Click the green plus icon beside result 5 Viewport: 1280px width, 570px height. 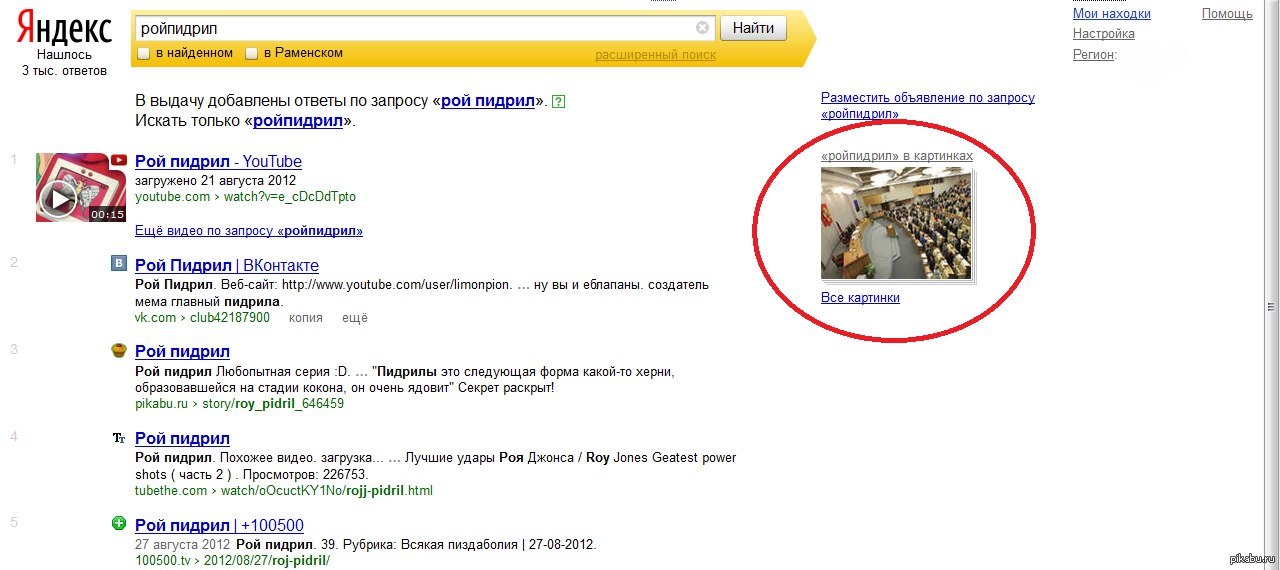[119, 524]
